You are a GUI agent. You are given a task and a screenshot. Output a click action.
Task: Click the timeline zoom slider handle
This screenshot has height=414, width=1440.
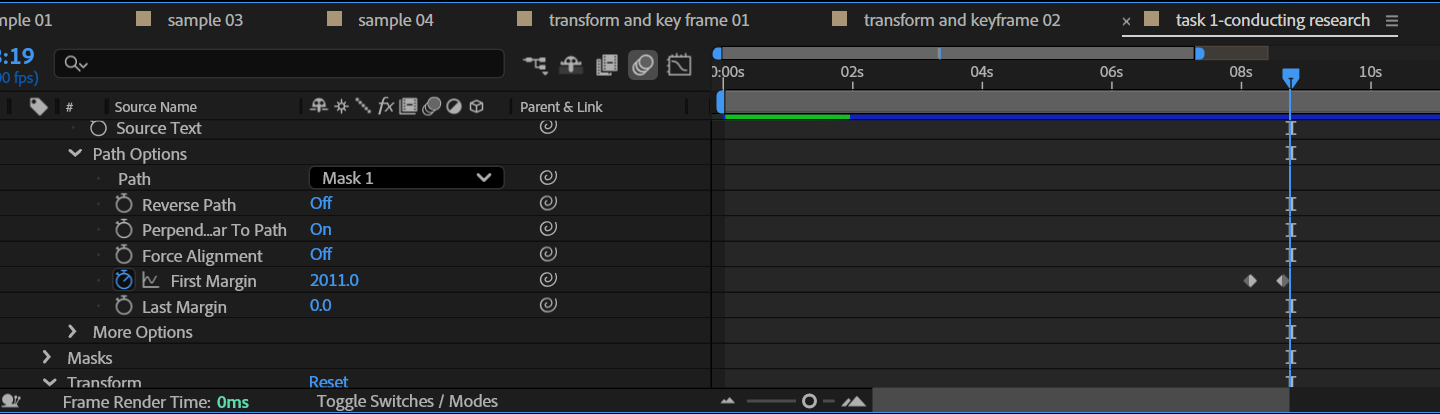coord(809,401)
